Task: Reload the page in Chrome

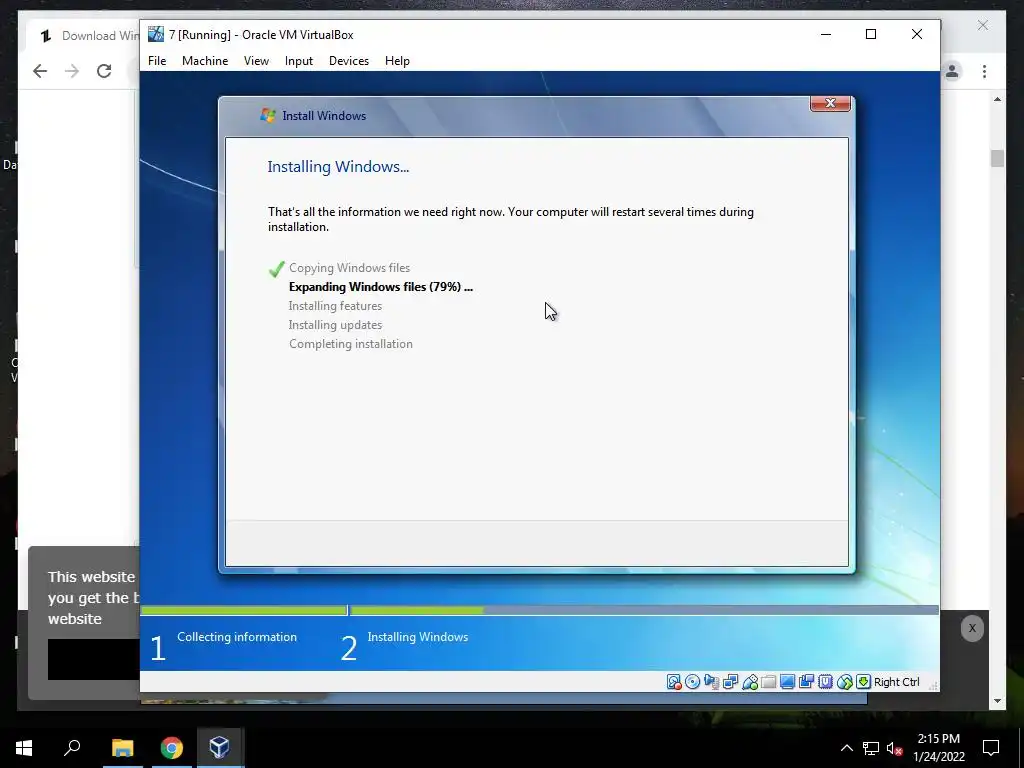Action: 104,71
